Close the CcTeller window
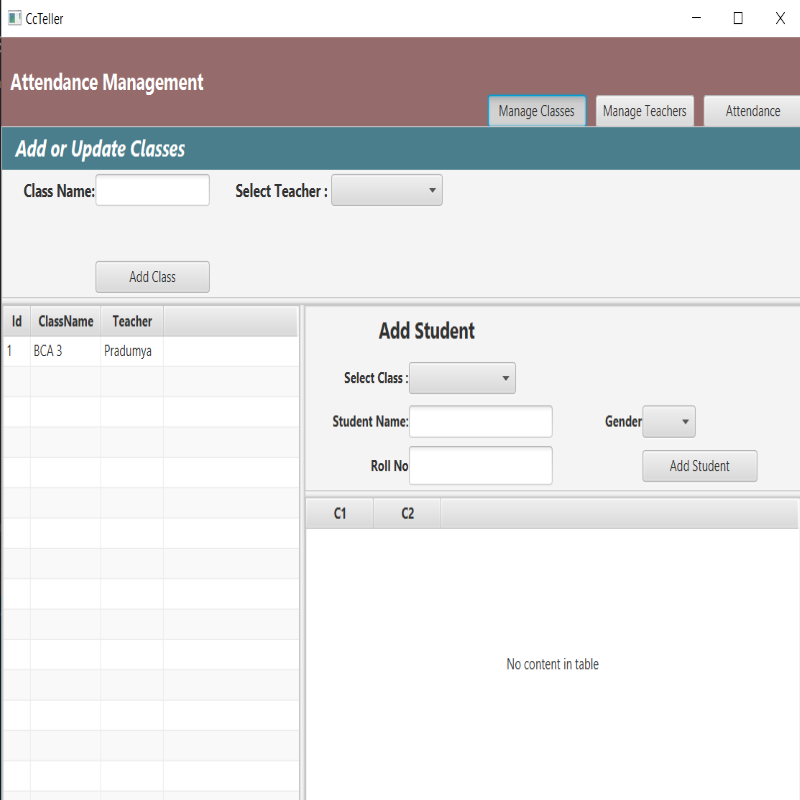Image resolution: width=800 pixels, height=800 pixels. tap(780, 18)
